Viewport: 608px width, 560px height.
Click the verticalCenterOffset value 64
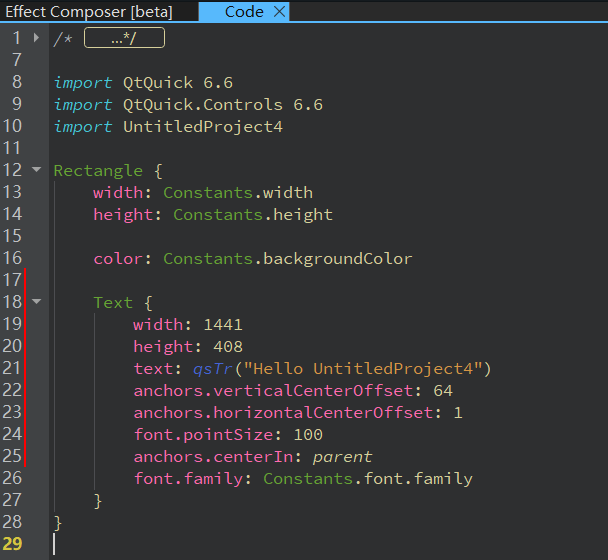coord(443,390)
